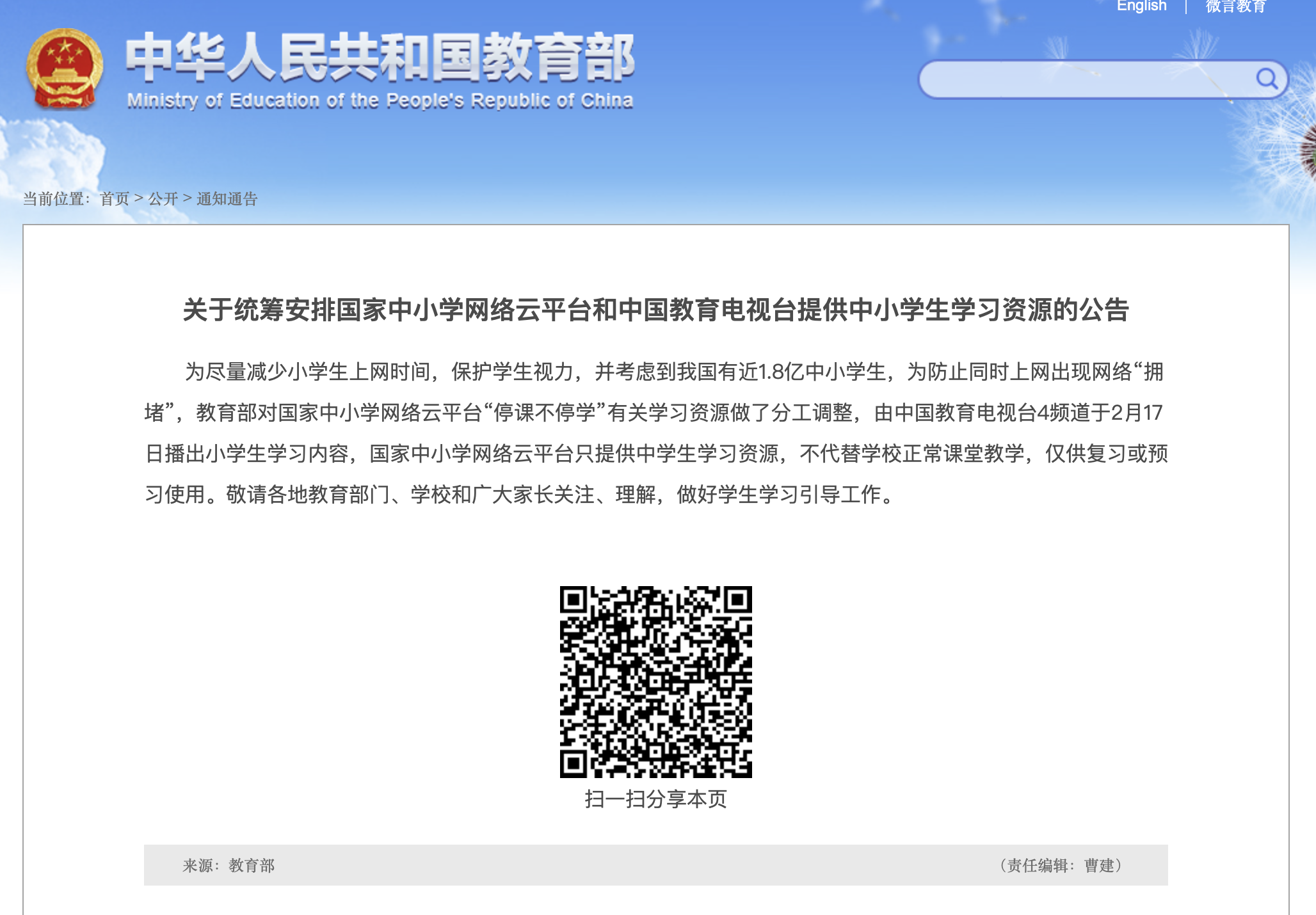The width and height of the screenshot is (1316, 915).
Task: Click the arrow between 首页 and 公开
Action: pos(139,199)
